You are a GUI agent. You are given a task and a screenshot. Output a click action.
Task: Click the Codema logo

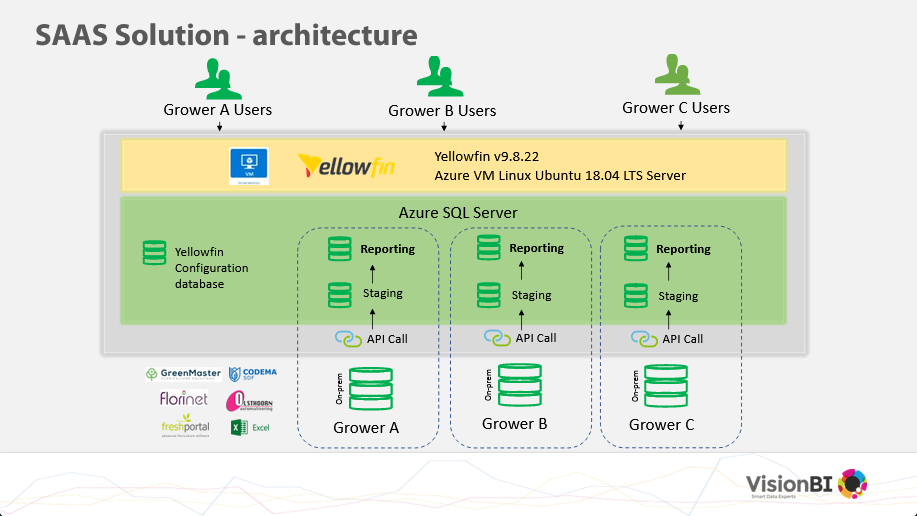(x=253, y=374)
